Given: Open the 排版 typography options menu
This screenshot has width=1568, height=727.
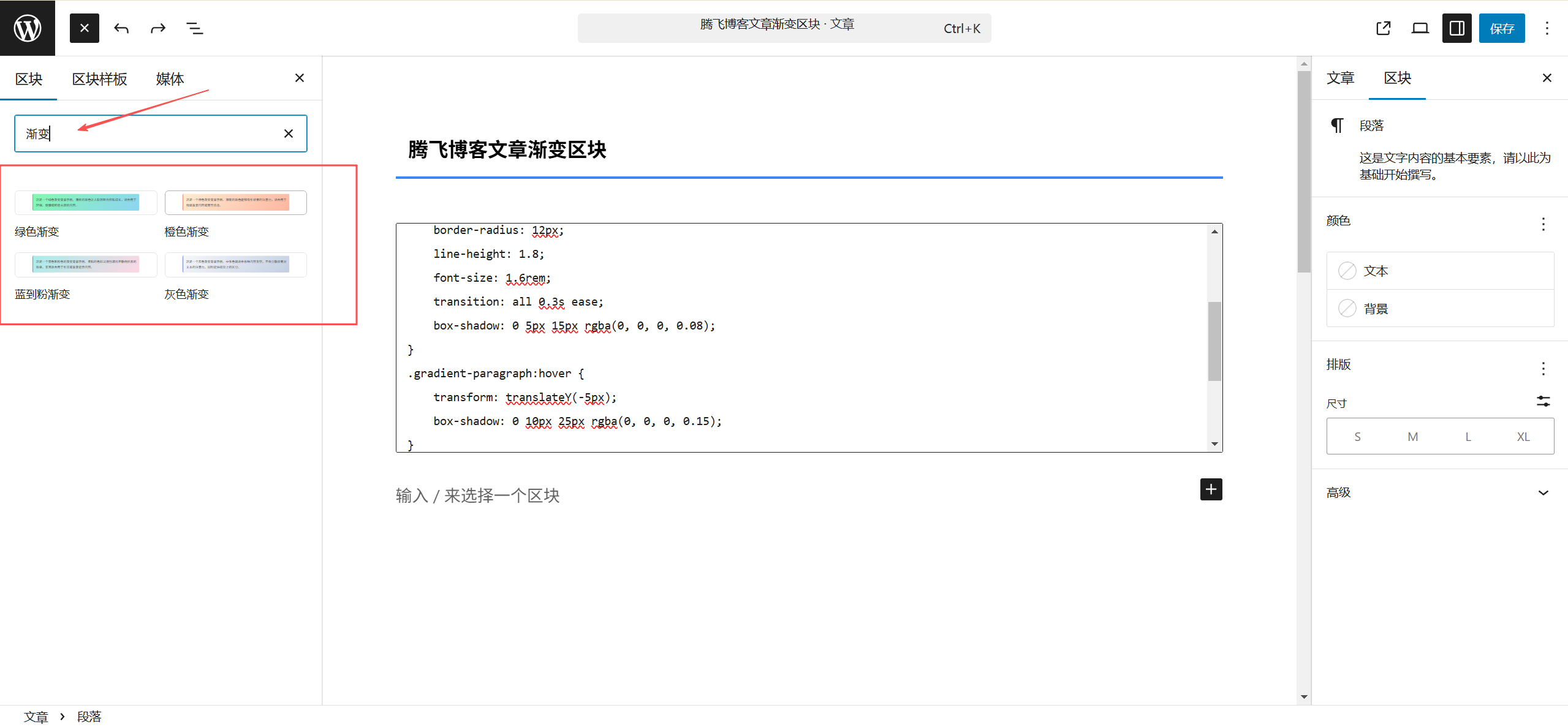Looking at the screenshot, I should pos(1543,368).
